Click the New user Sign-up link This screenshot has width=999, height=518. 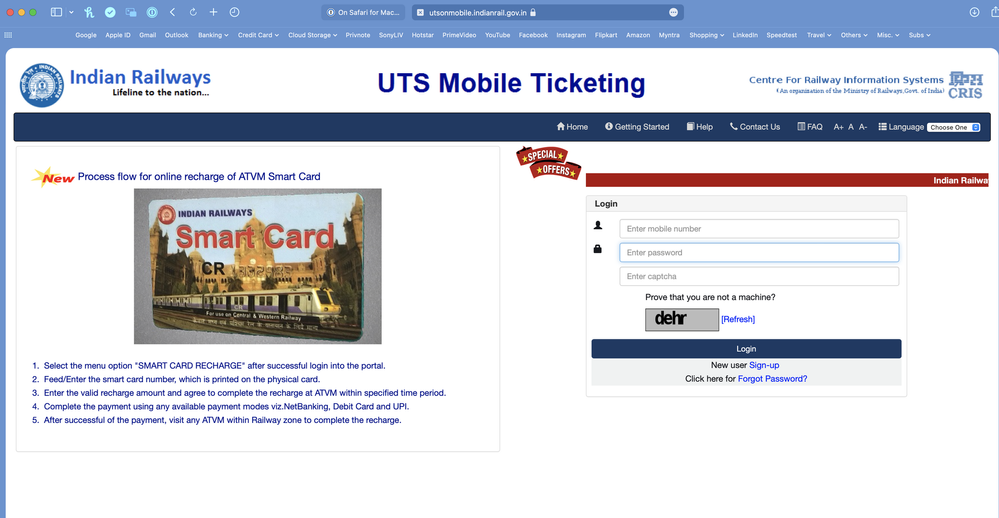click(764, 365)
